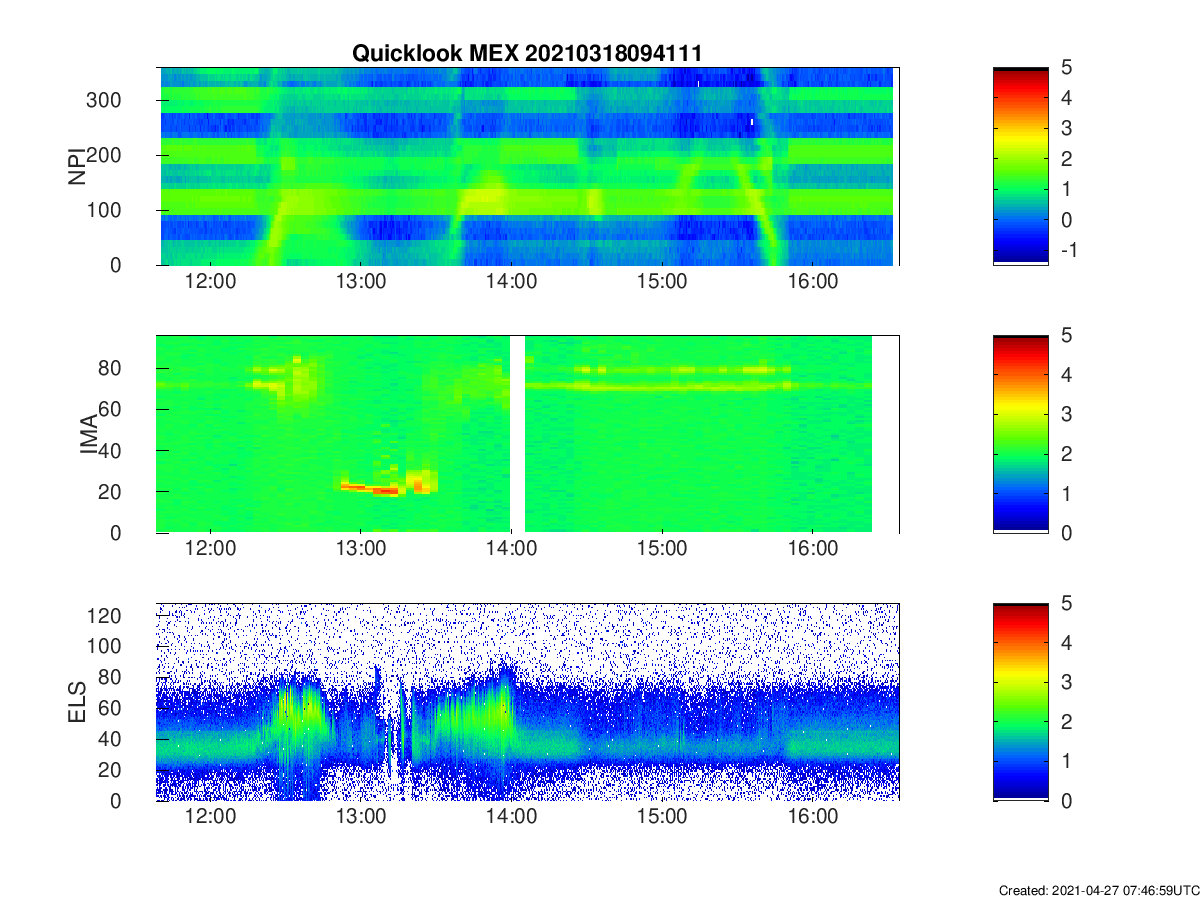Select the IMA y-axis label
1200x900 pixels.
coord(89,434)
